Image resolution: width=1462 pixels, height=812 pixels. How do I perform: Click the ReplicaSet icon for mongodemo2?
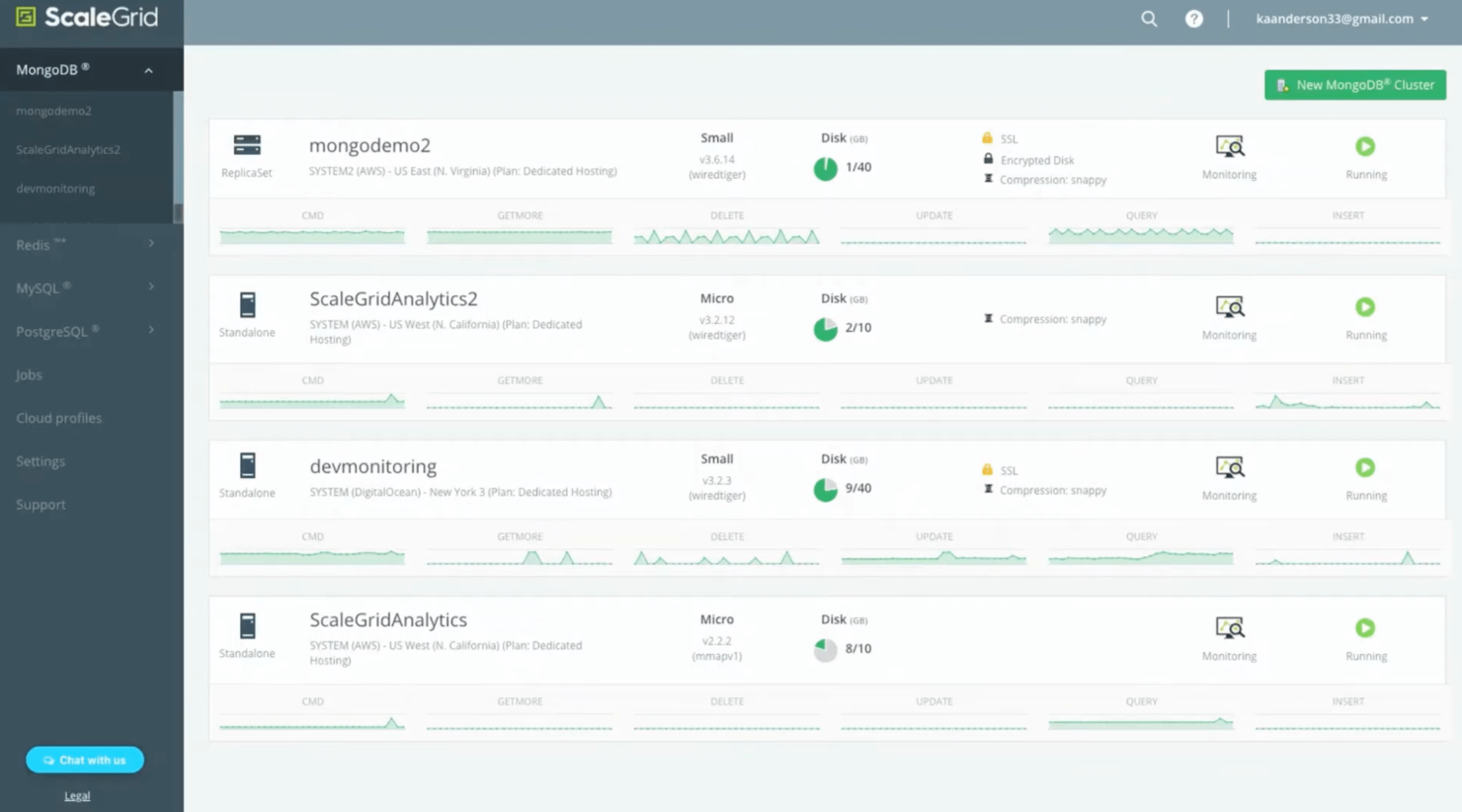pos(247,146)
